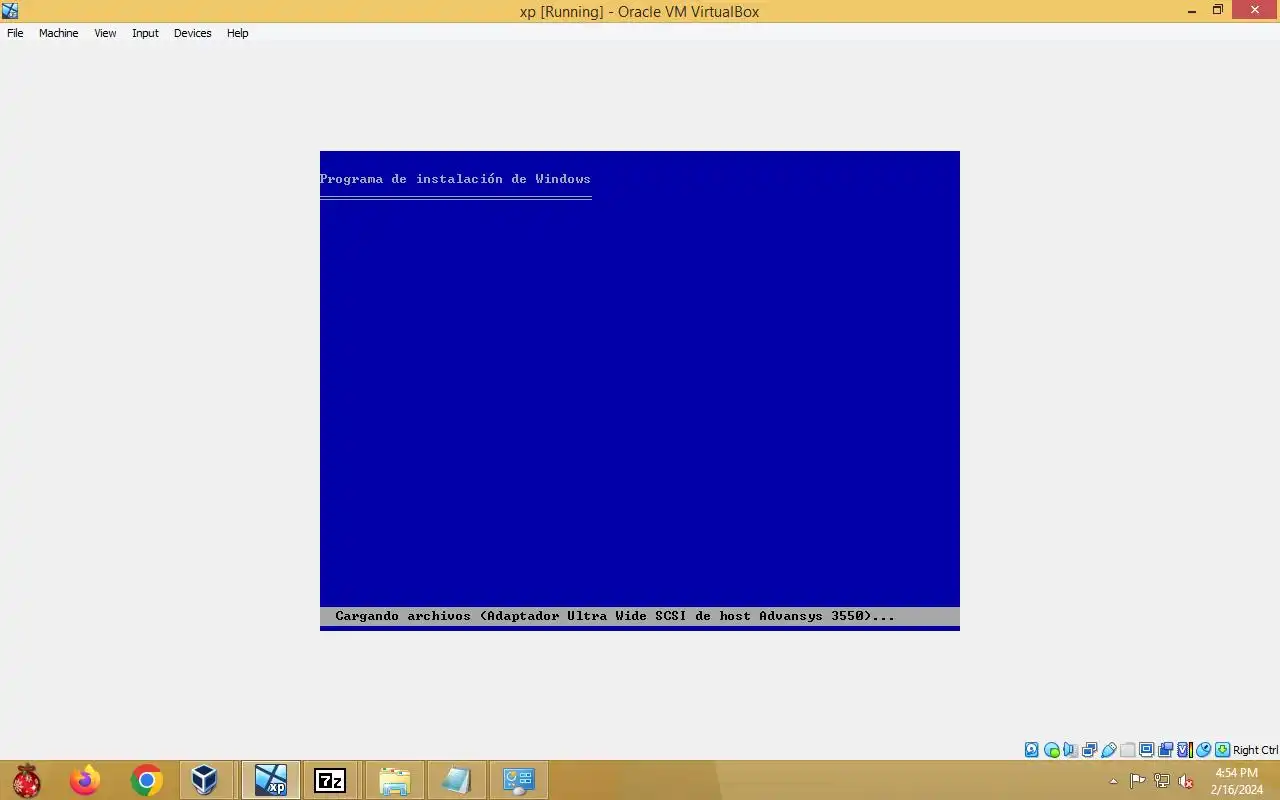The height and width of the screenshot is (800, 1280).
Task: Open the Help menu
Action: pos(237,33)
